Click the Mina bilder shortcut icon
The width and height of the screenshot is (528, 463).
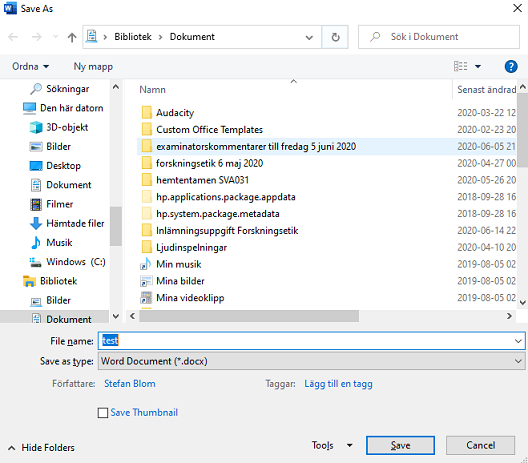[x=146, y=281]
